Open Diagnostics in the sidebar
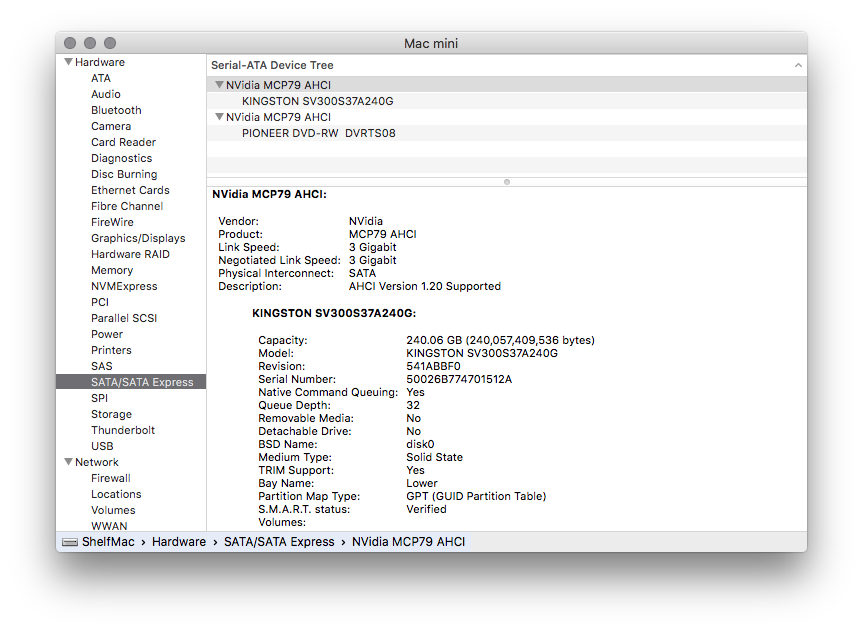This screenshot has width=863, height=632. (121, 158)
